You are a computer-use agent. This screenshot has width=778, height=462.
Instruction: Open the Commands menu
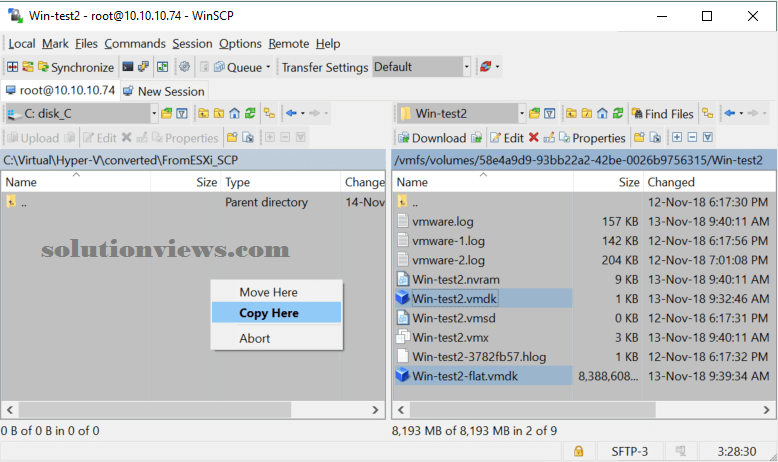(x=135, y=44)
